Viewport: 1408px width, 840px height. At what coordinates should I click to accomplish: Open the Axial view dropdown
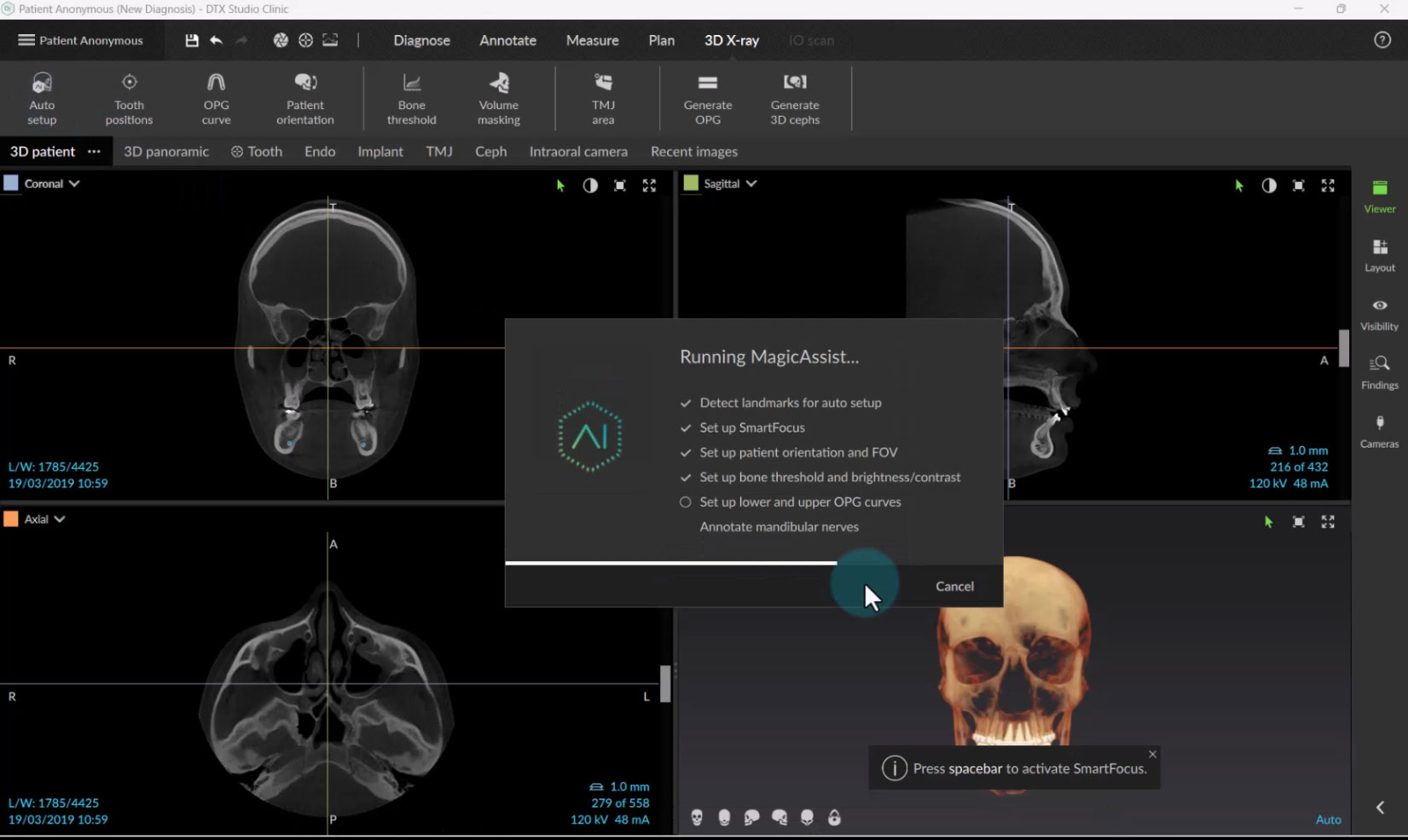[x=60, y=518]
